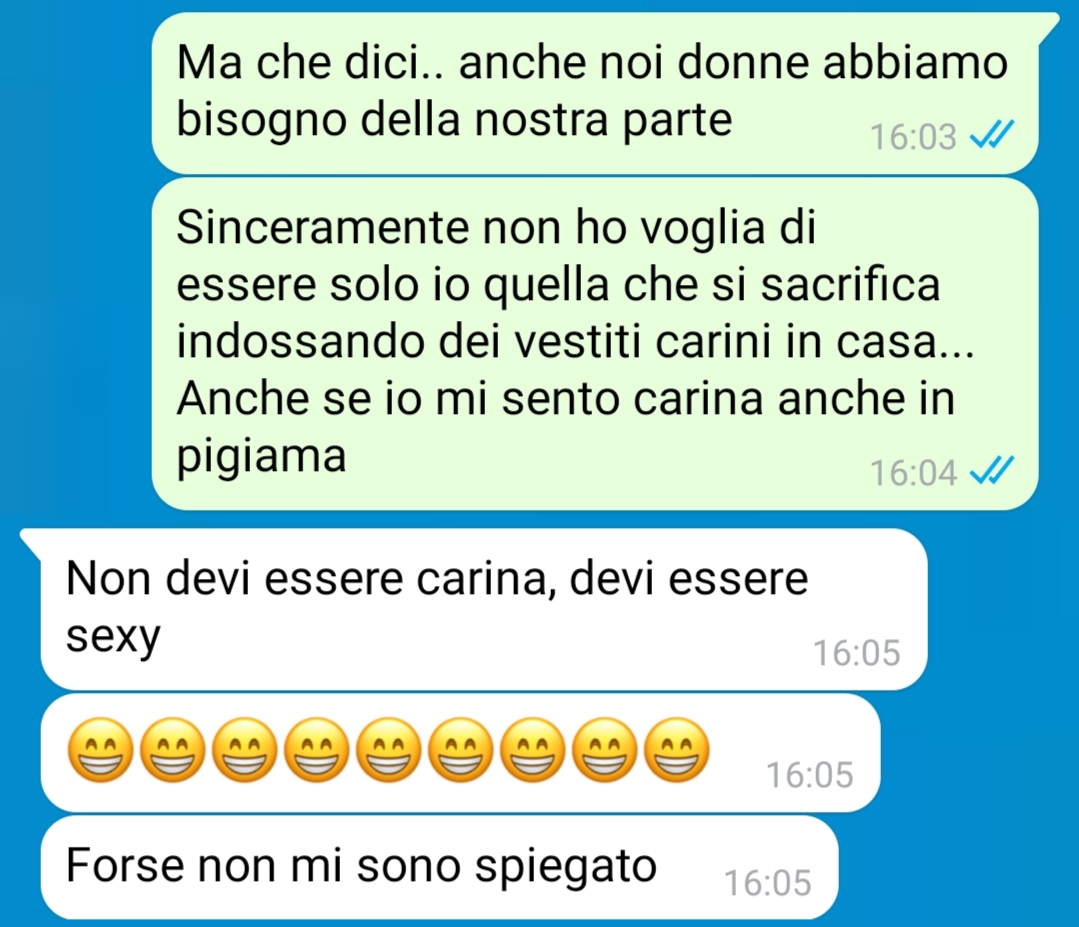The width and height of the screenshot is (1079, 927).
Task: Click the last grinning emoji in the row
Action: coord(676,749)
